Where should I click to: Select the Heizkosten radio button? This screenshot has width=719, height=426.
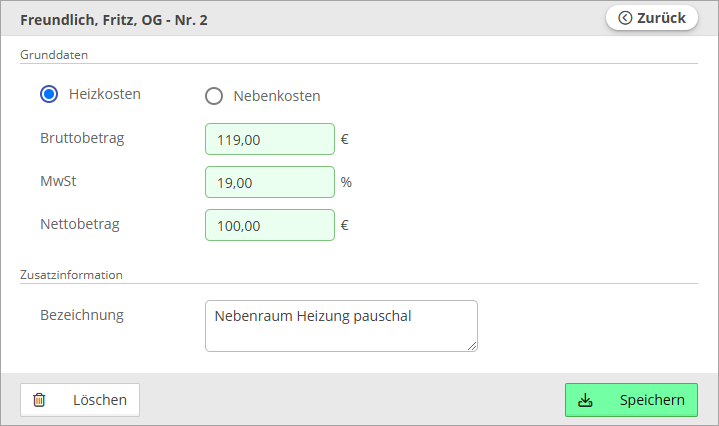click(49, 94)
